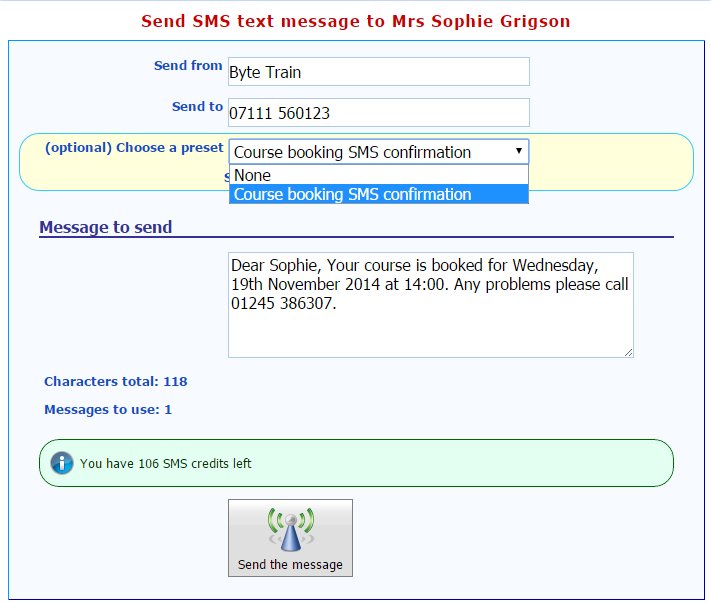711x604 pixels.
Task: Click the 'Messages to use: 1' counter
Action: click(108, 410)
